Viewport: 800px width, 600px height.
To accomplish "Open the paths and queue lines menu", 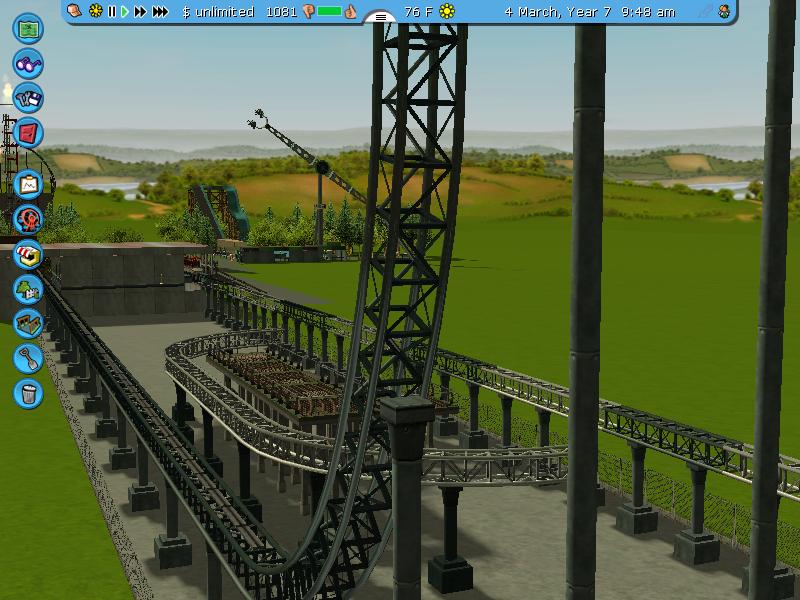I will (x=28, y=324).
